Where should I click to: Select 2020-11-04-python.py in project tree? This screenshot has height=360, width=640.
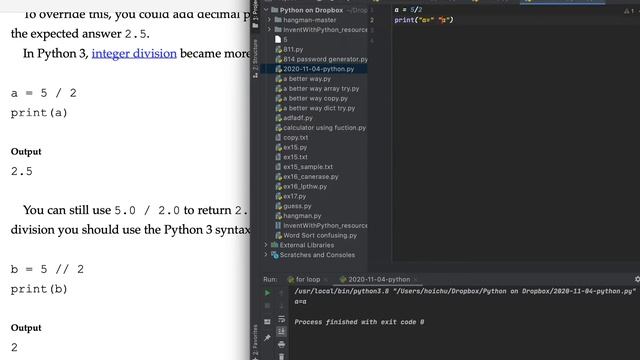click(x=314, y=69)
